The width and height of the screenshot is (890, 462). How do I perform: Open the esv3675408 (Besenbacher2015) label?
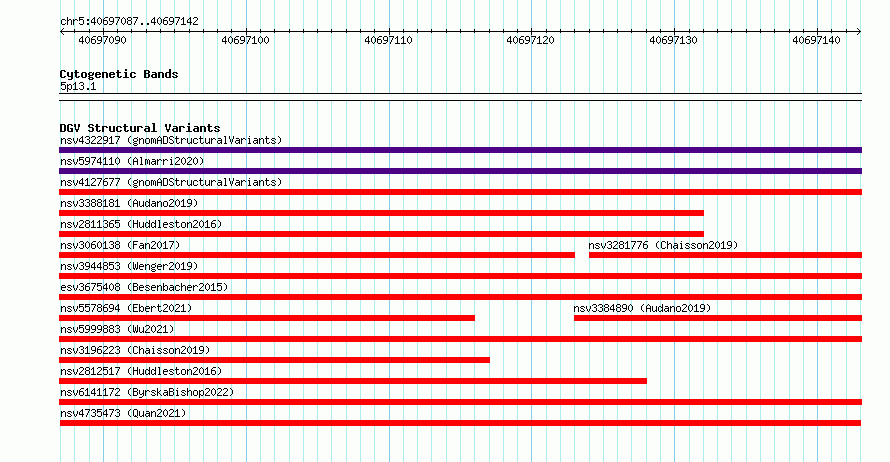tap(144, 287)
